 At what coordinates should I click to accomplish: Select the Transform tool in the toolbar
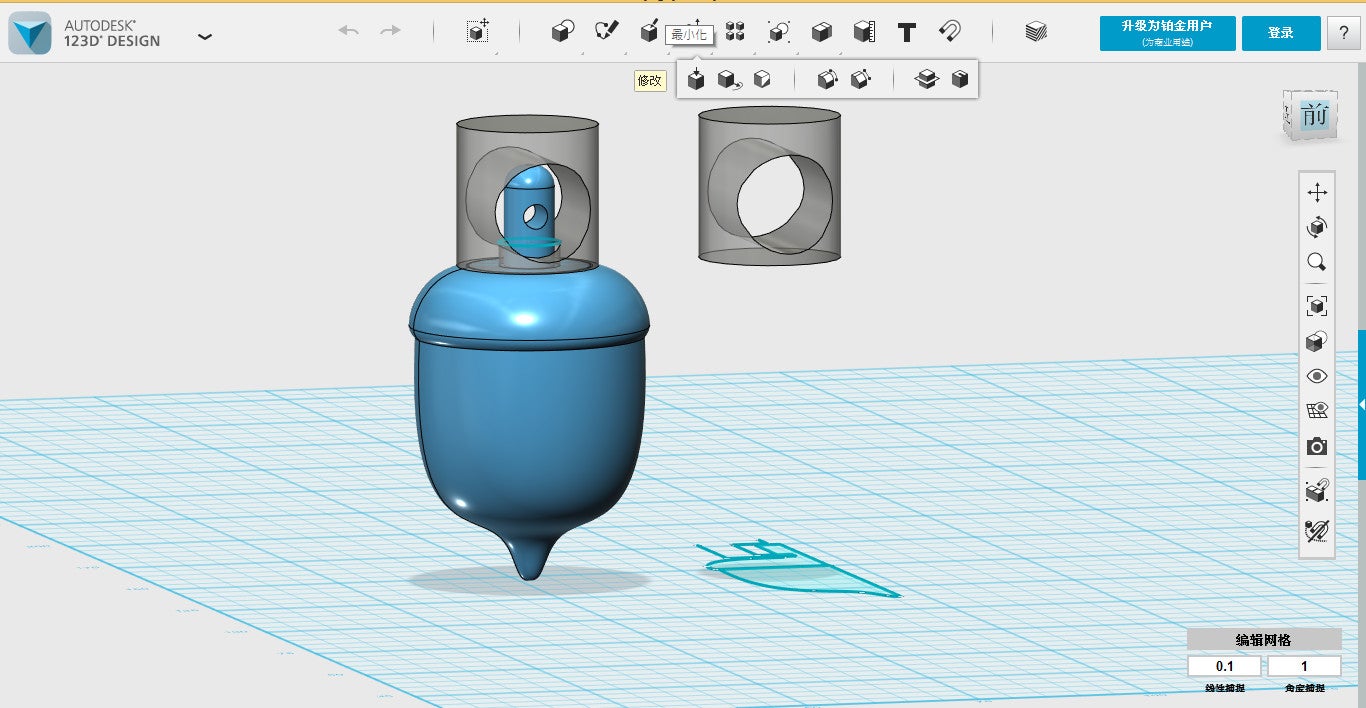[478, 32]
